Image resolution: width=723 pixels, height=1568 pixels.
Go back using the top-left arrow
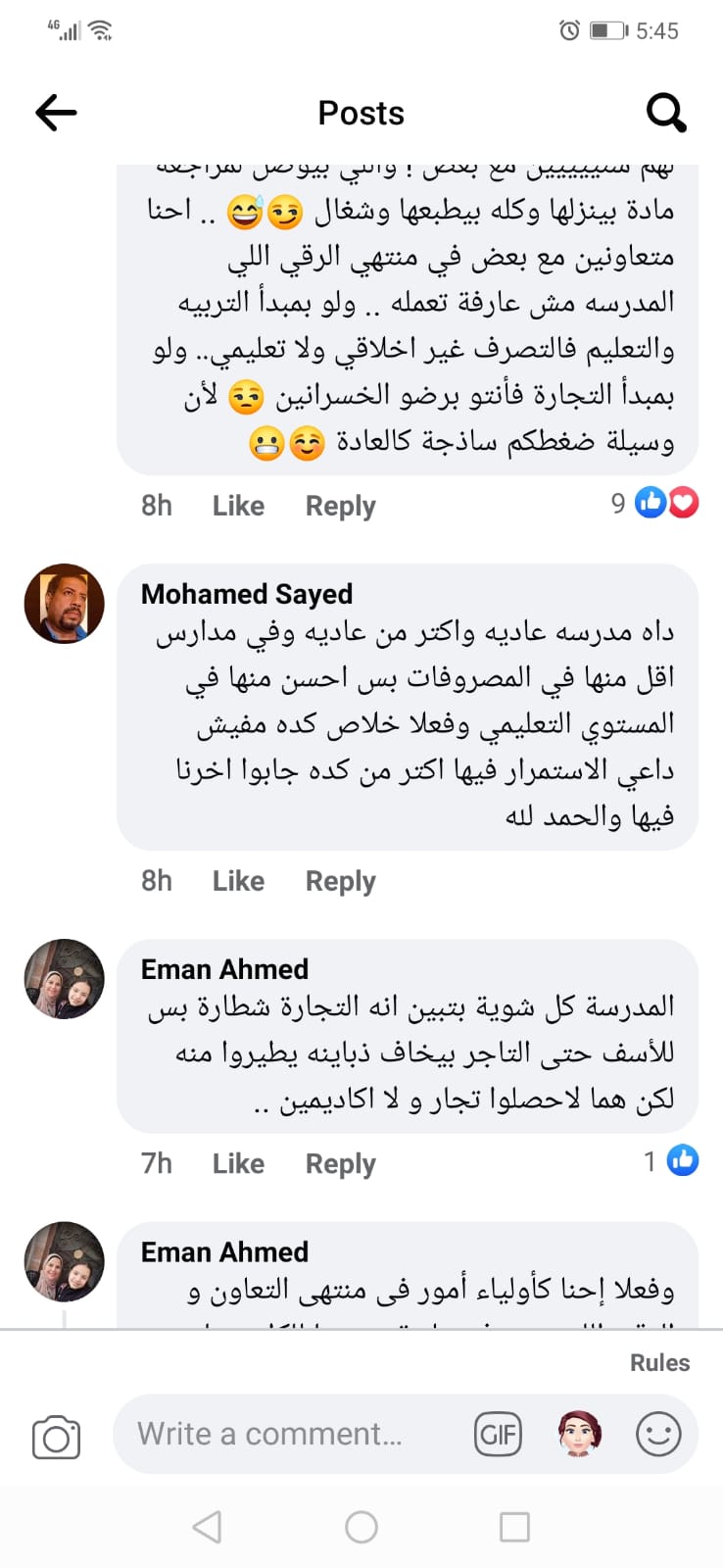coord(56,113)
